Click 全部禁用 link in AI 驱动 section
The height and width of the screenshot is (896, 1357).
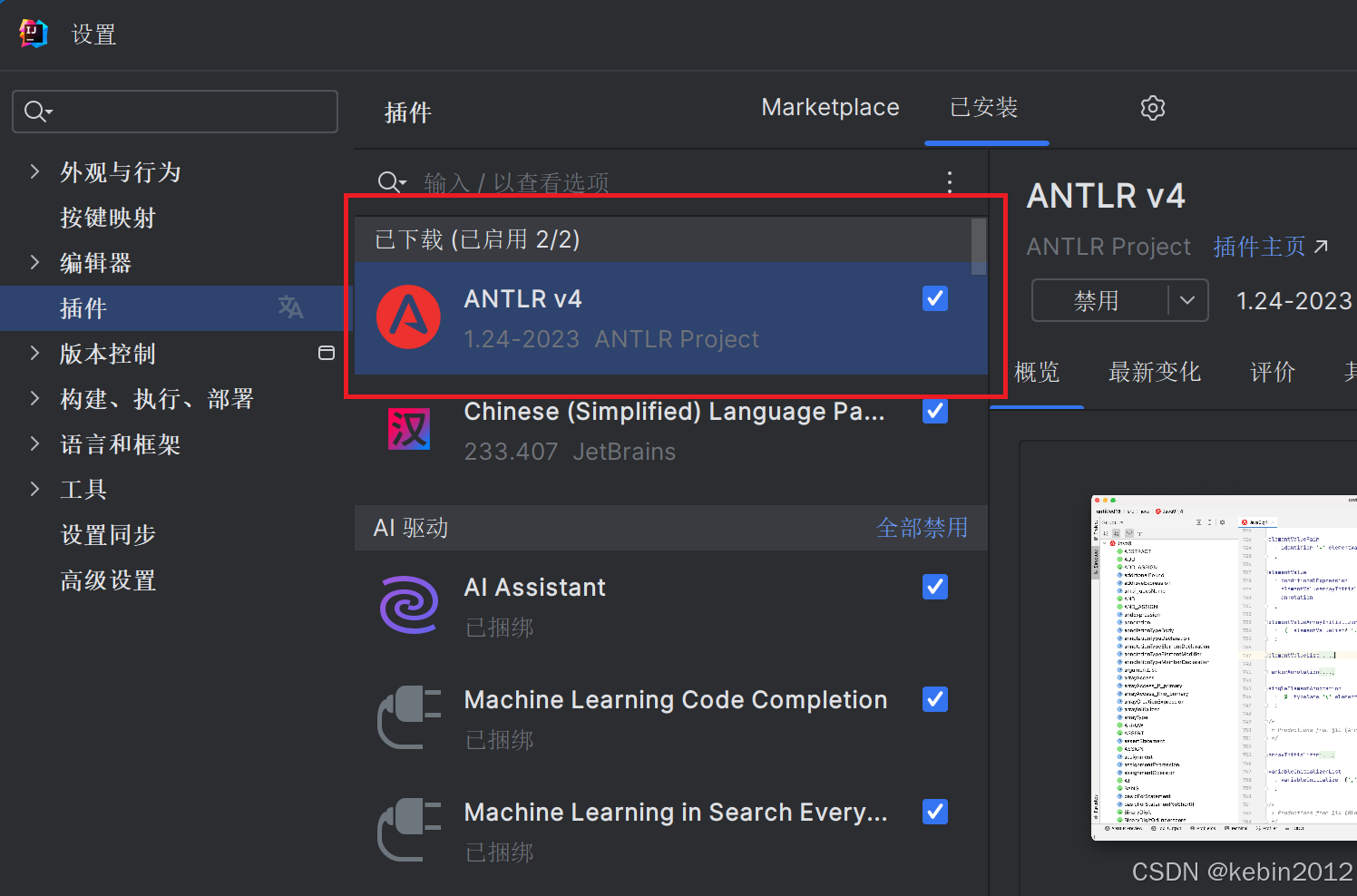coord(922,528)
